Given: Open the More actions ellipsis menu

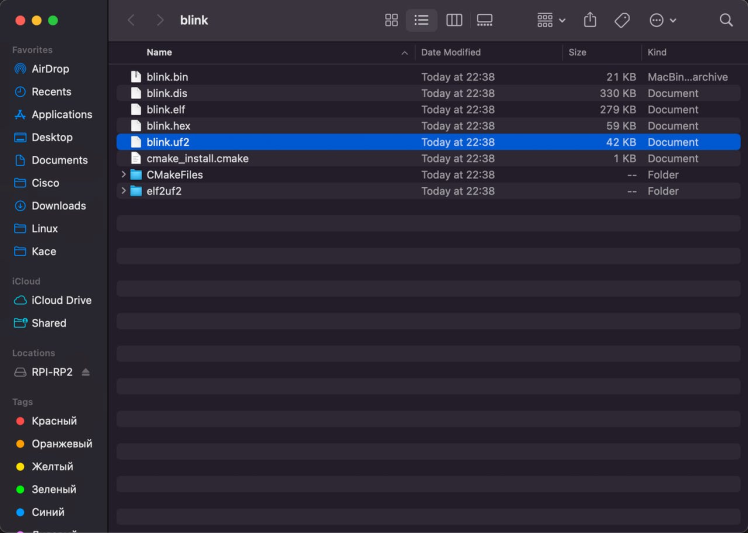Looking at the screenshot, I should coord(662,20).
